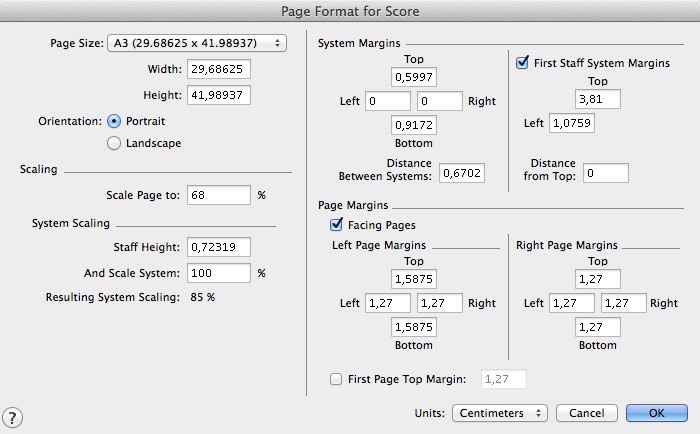700x434 pixels.
Task: Open the Units dropdown menu
Action: click(x=500, y=413)
